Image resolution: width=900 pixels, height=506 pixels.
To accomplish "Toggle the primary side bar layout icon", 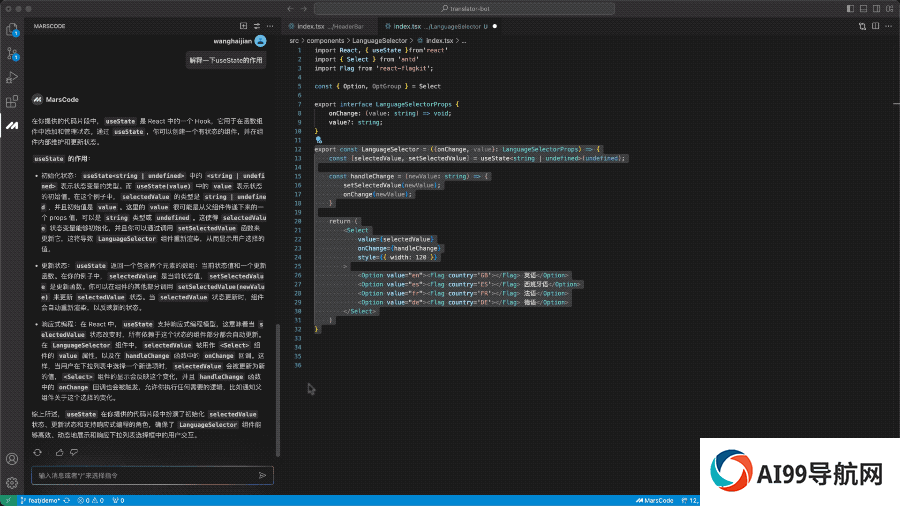I will (850, 9).
